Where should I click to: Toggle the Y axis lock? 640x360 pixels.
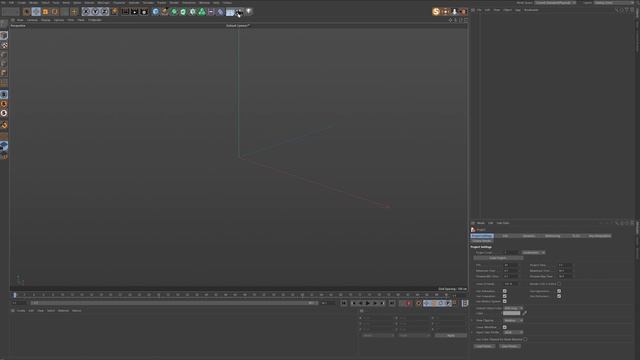coord(95,12)
